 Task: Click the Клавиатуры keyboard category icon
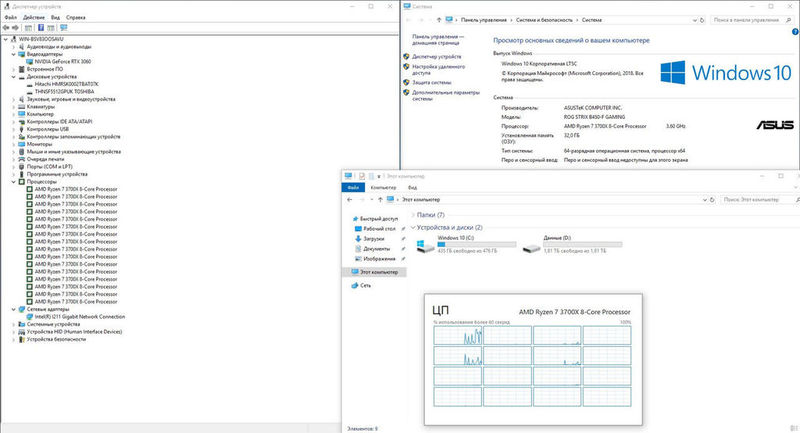click(21, 107)
